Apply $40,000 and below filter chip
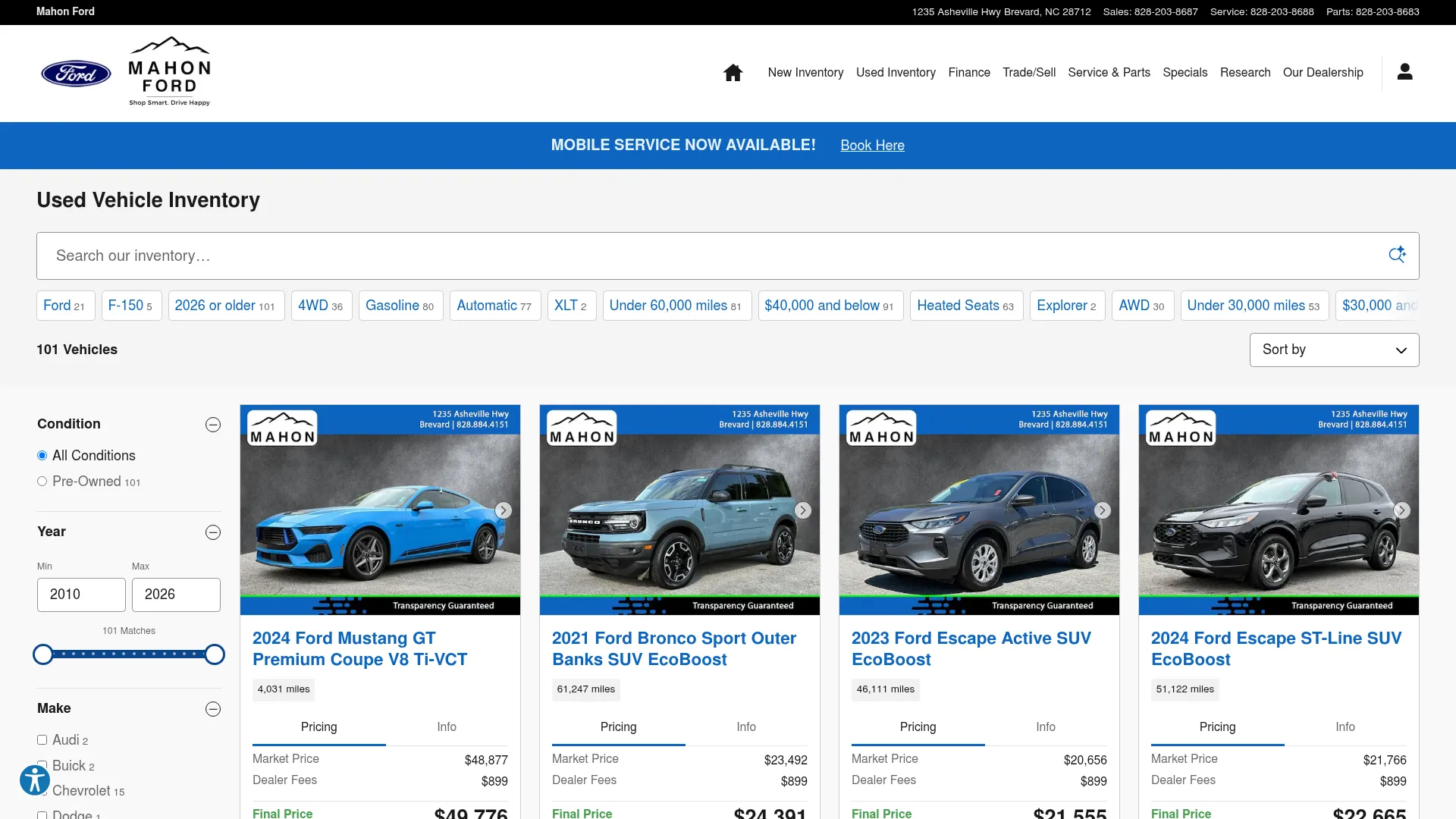The image size is (1456, 819). (x=830, y=306)
